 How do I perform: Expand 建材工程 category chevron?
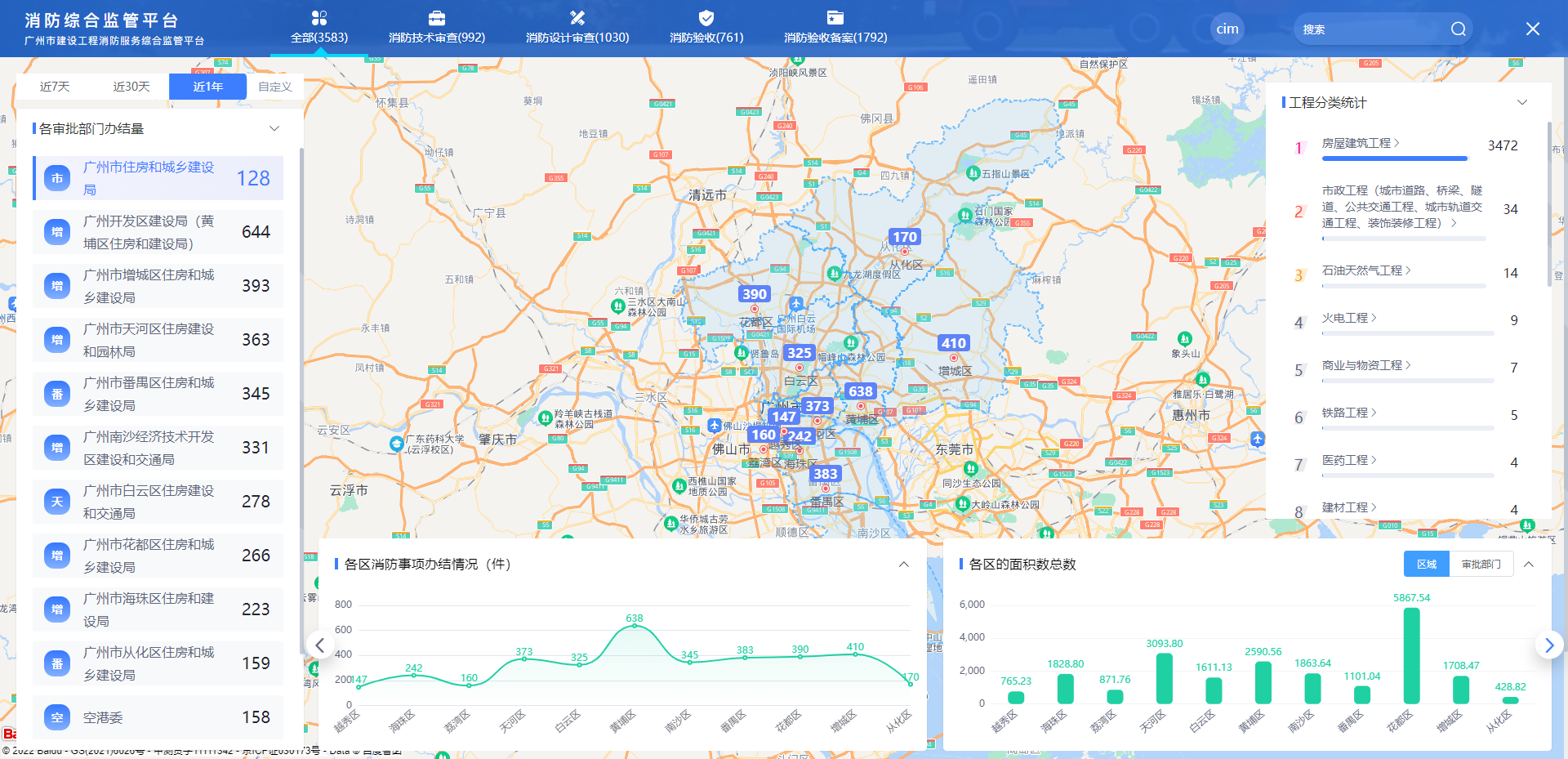tap(1374, 507)
